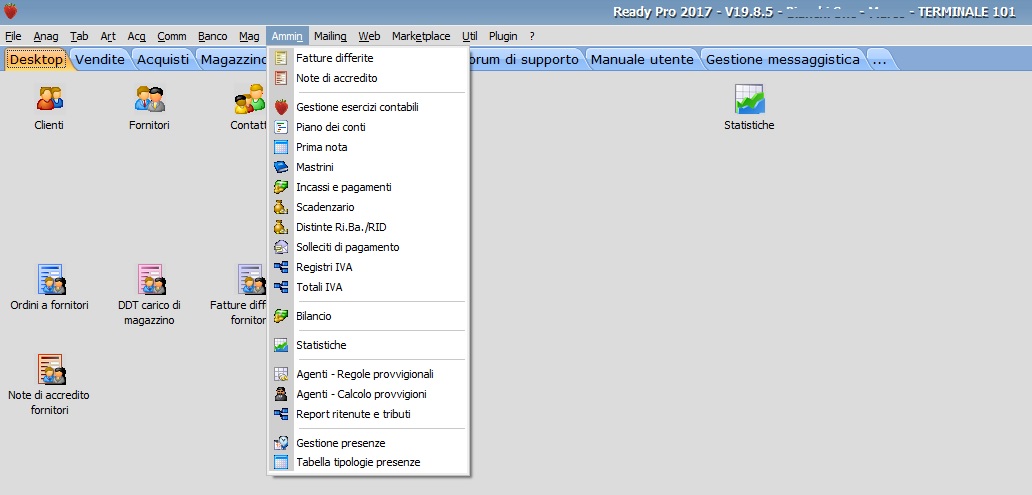Click the Agenti - Regole provvigionali icon
Viewport: 1032px width, 495px height.
281,374
